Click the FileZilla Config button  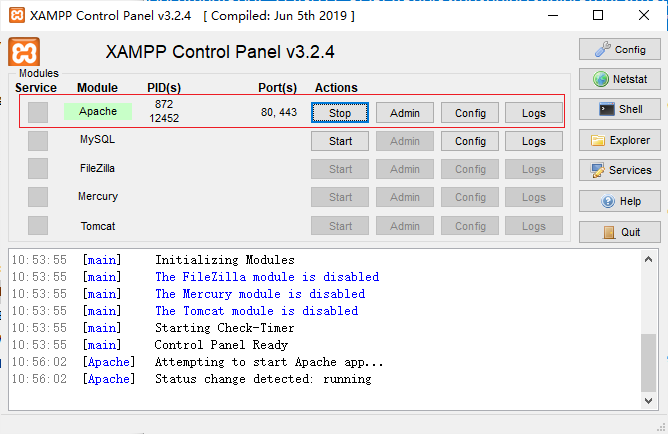(x=470, y=169)
